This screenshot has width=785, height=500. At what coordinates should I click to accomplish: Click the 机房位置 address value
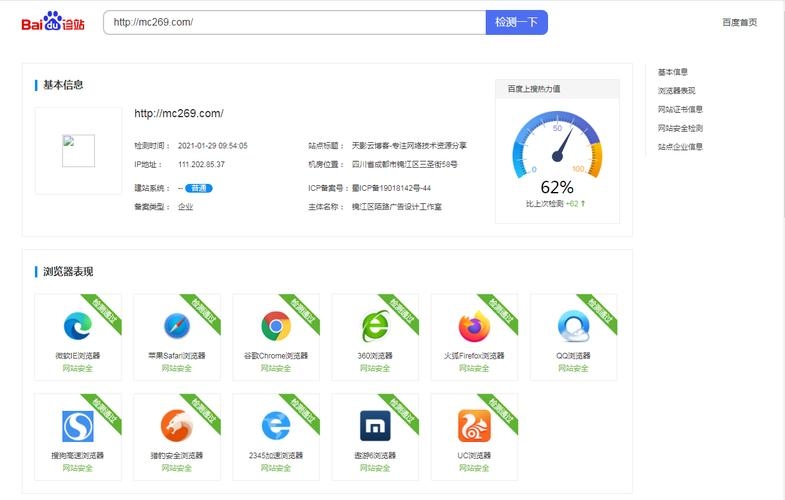point(405,164)
